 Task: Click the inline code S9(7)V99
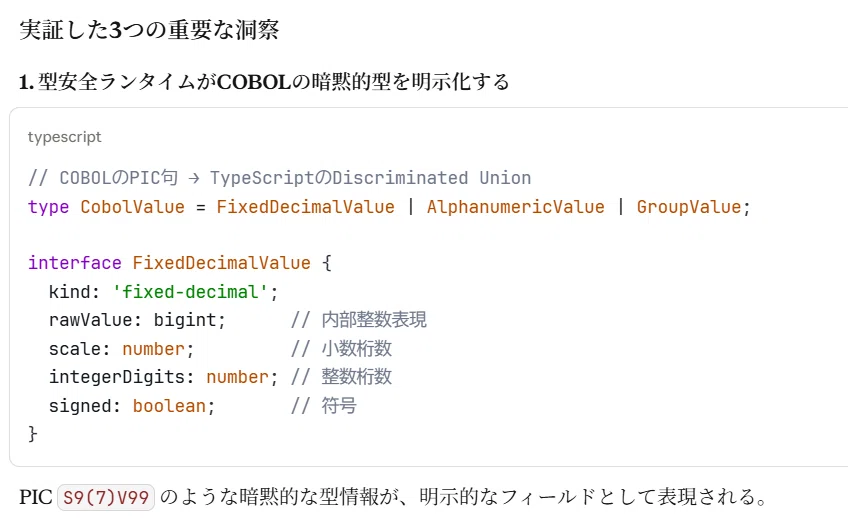pyautogui.click(x=106, y=497)
